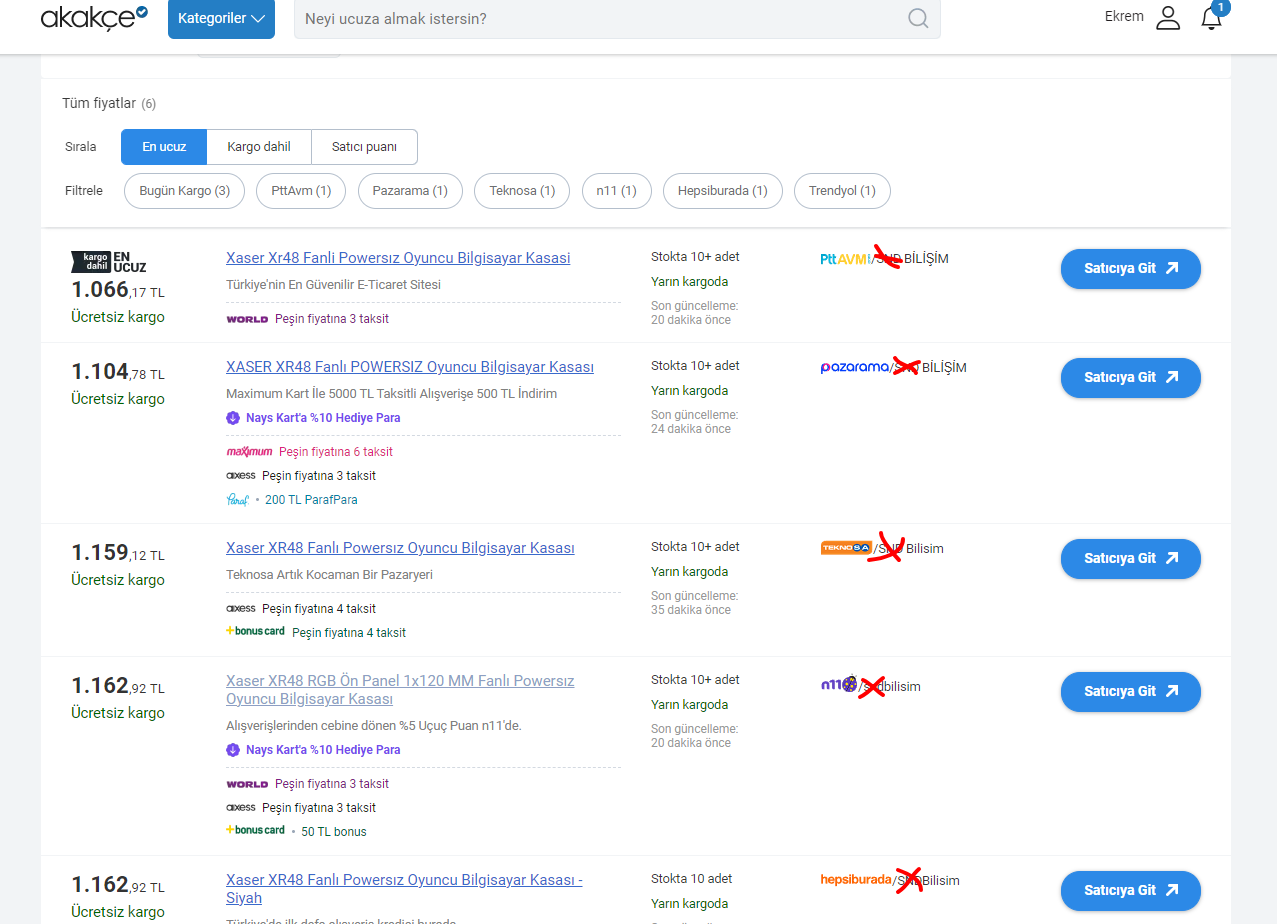Click '50 TL bonus' text
The height and width of the screenshot is (924, 1277).
point(334,832)
